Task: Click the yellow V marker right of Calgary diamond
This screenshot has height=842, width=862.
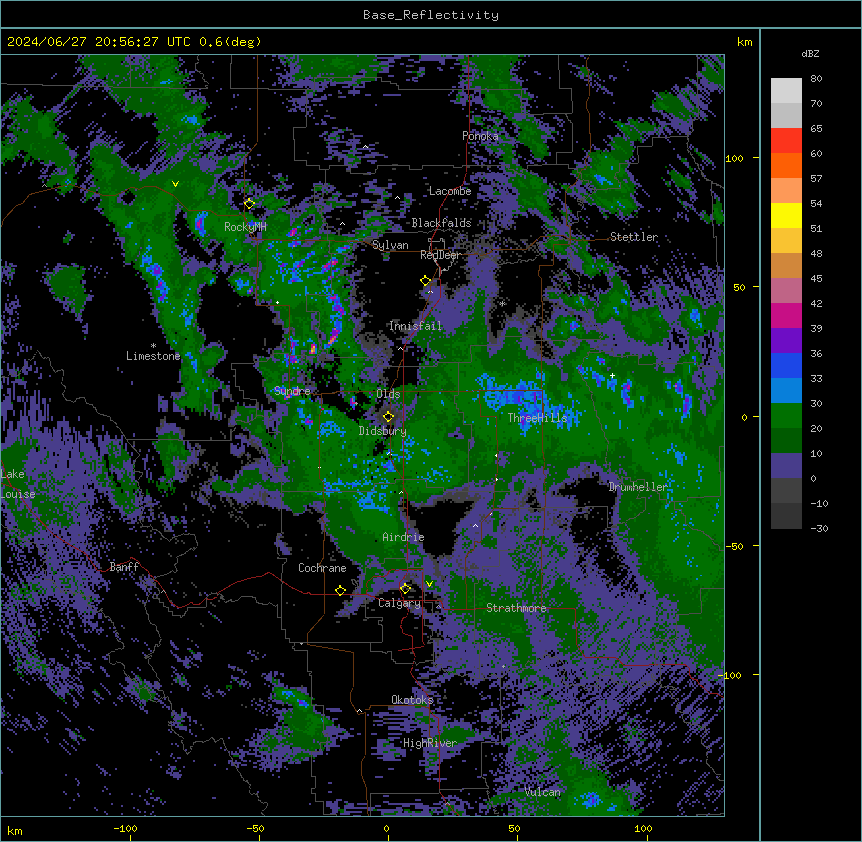Action: coord(429,584)
